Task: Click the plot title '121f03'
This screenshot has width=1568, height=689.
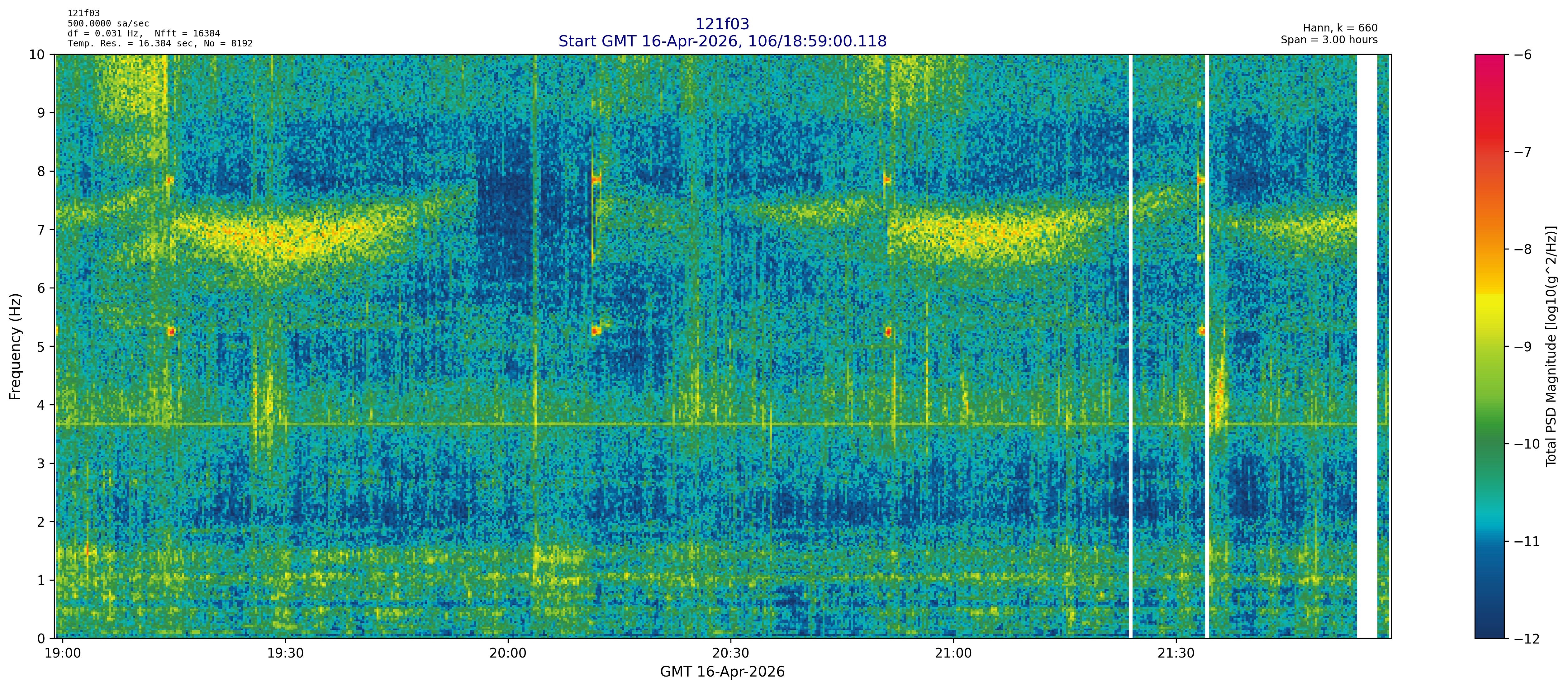Action: (722, 24)
